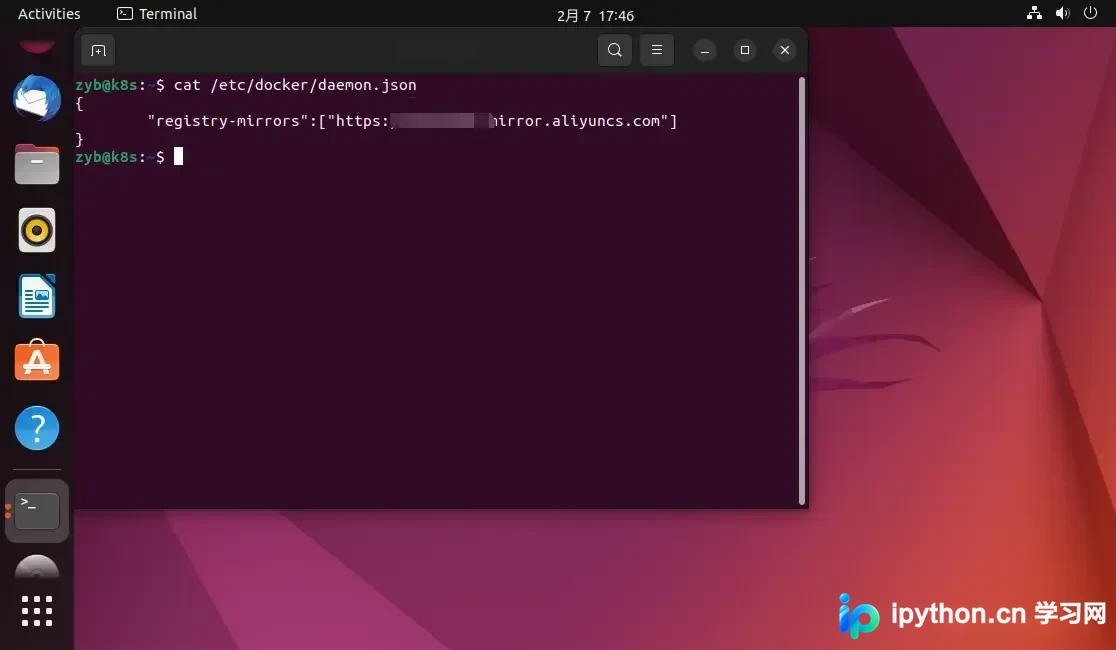Maximize the terminal window
1116x650 pixels.
744,50
